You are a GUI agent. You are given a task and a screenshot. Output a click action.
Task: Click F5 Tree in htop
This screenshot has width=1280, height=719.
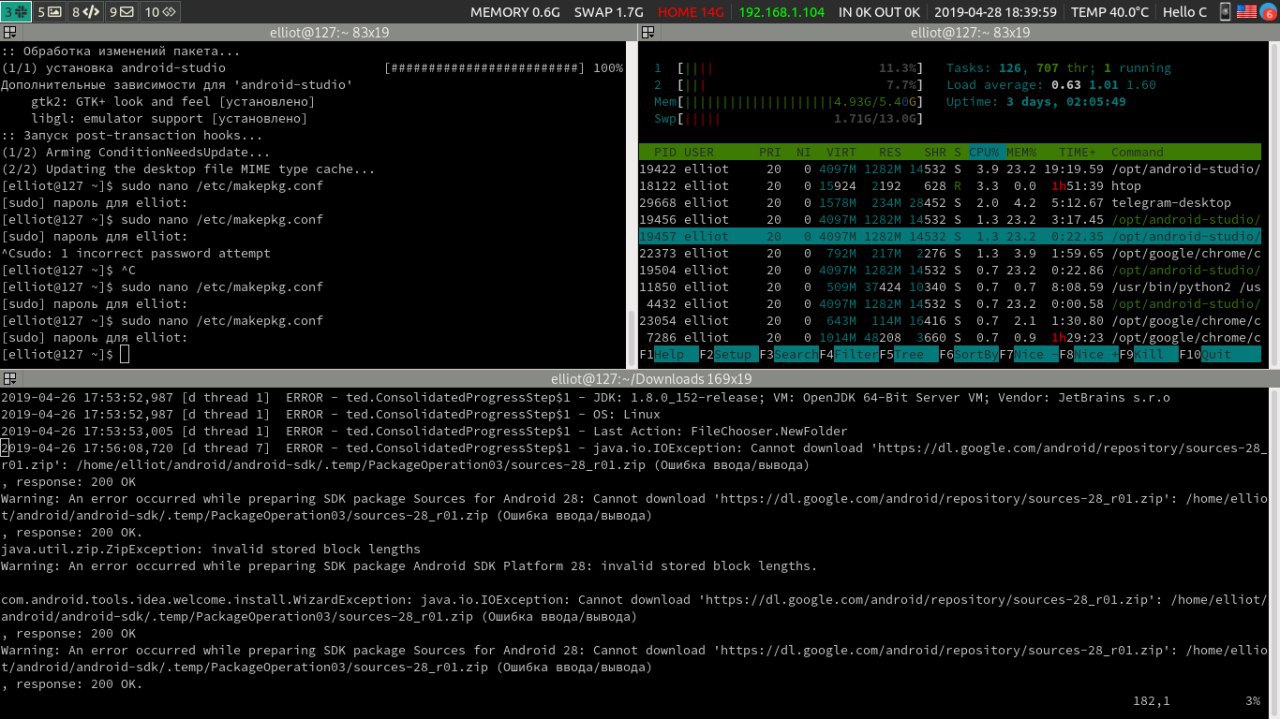[x=909, y=354]
